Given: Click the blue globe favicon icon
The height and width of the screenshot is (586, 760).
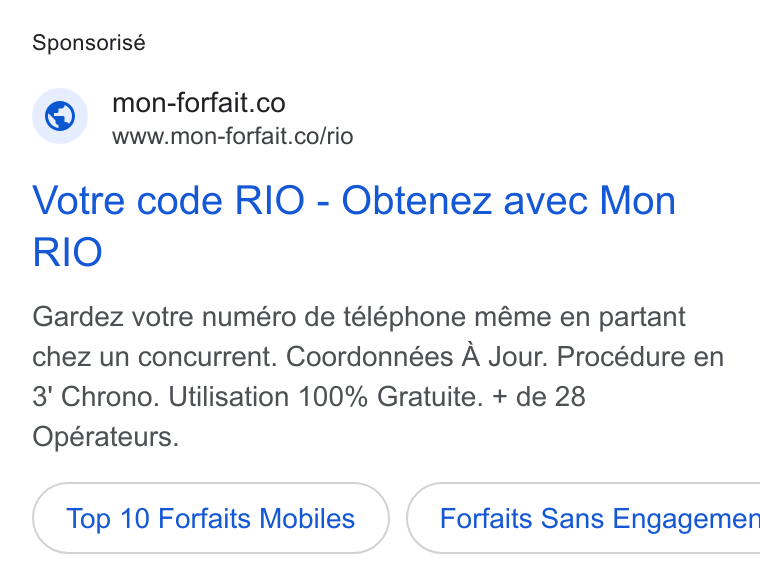Looking at the screenshot, I should click(x=60, y=116).
